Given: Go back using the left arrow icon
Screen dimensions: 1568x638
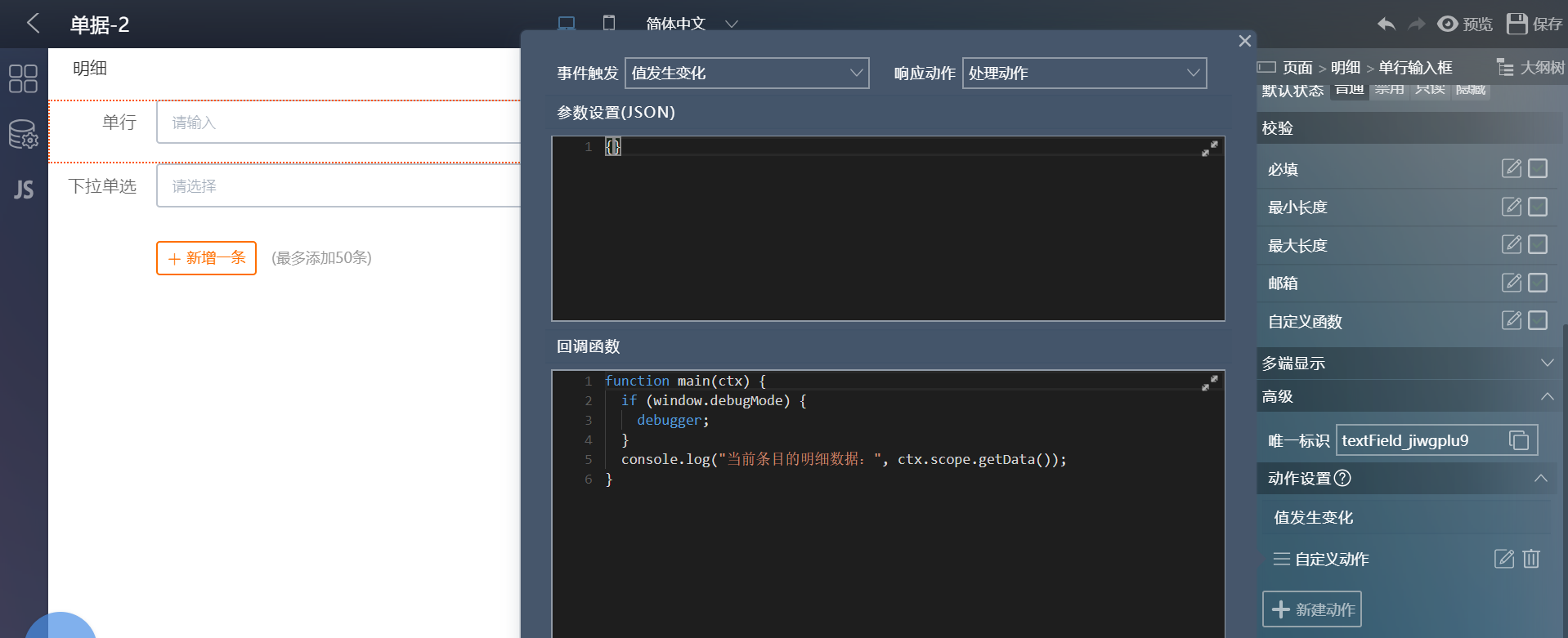Looking at the screenshot, I should pos(33,23).
